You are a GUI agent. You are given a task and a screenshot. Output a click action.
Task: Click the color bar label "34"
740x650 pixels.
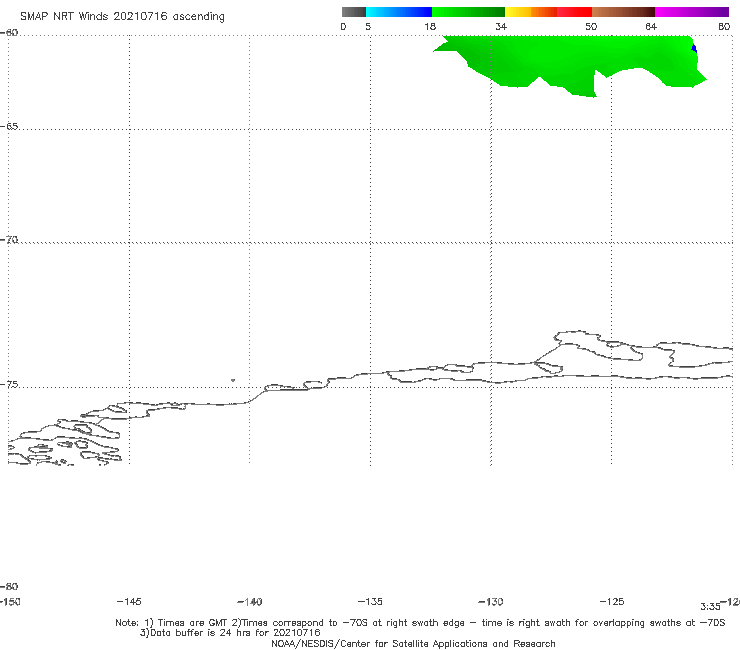501,26
